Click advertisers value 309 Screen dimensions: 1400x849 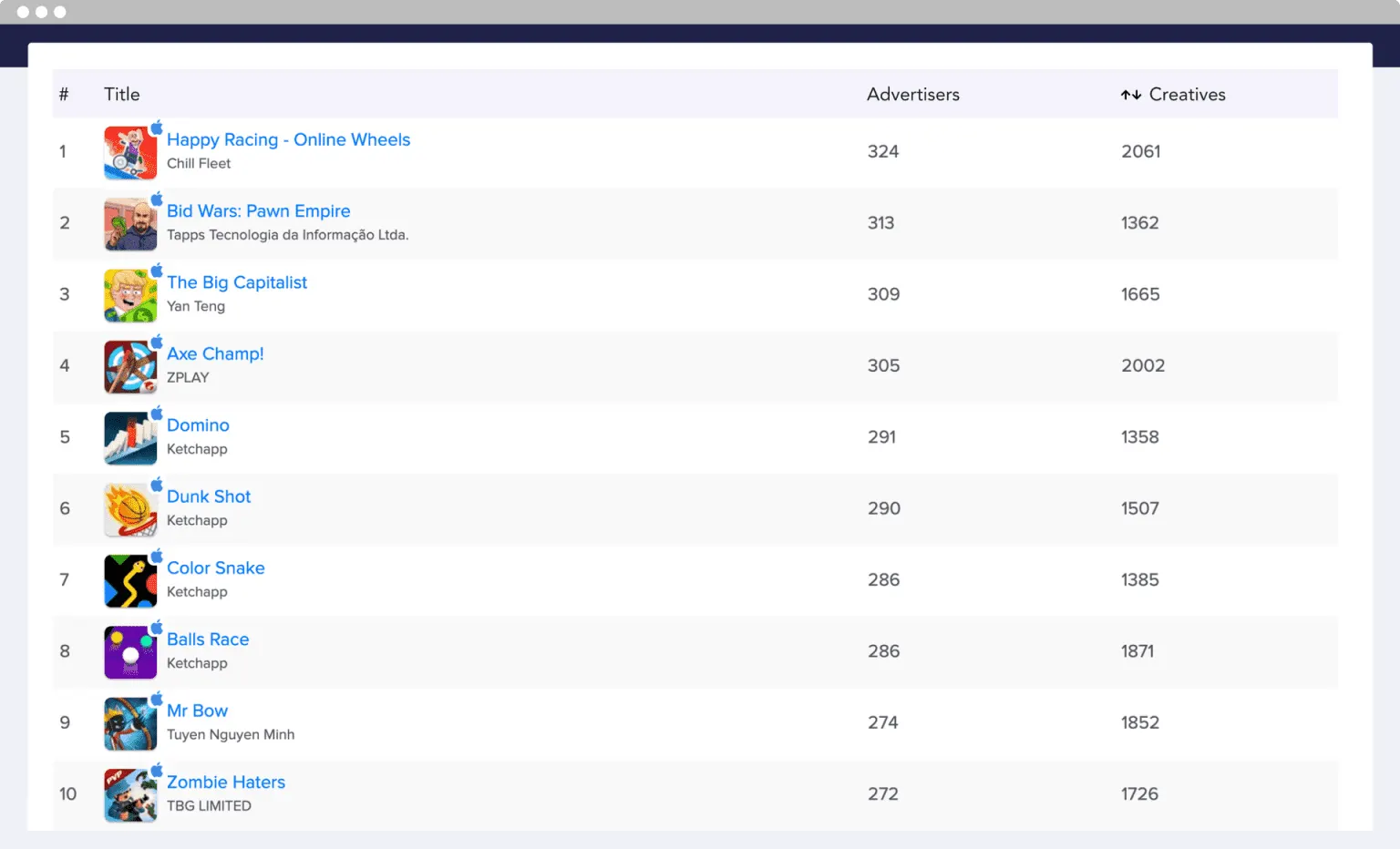point(883,294)
